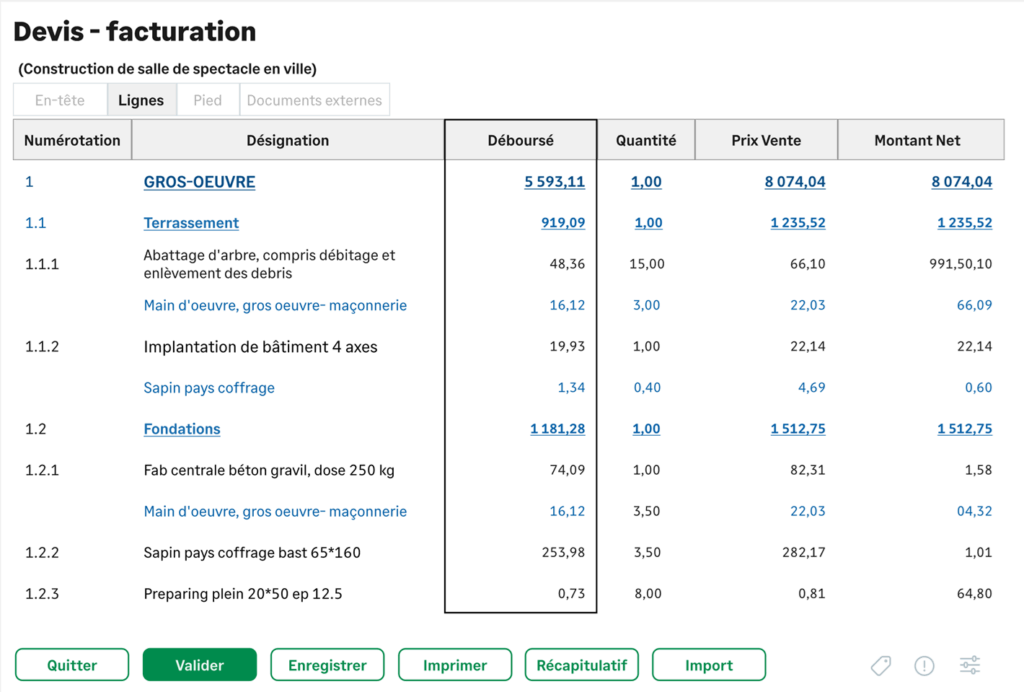Viewport: 1024px width, 692px height.
Task: Follow the Terrassement link
Action: [x=191, y=223]
